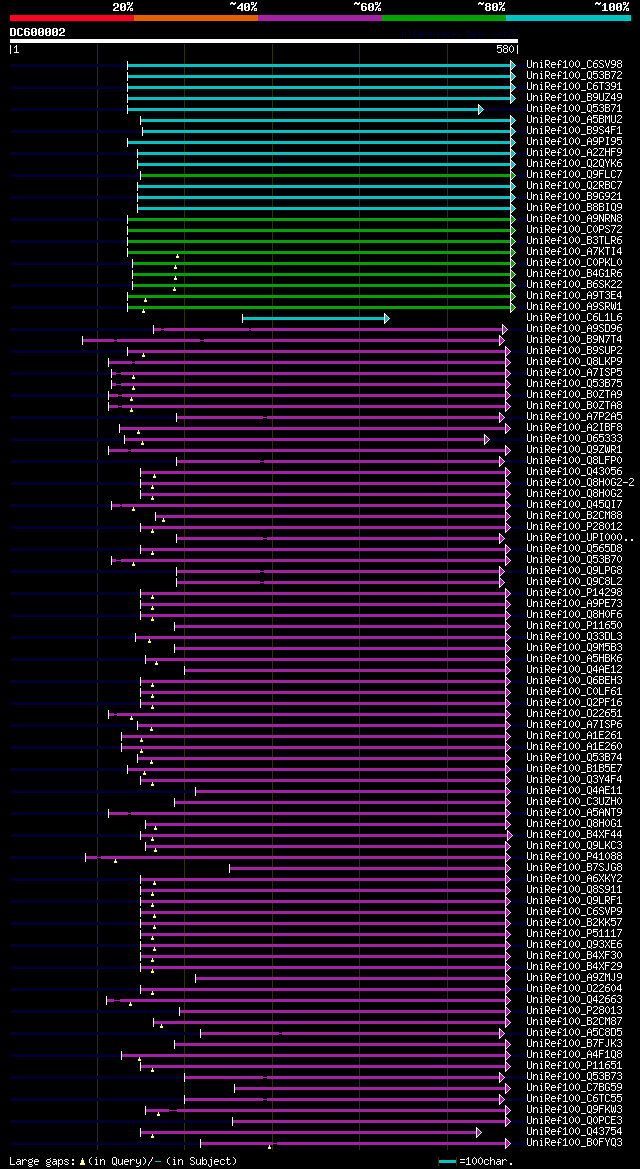Select the UniRef100_Q4AE12 label
The height and width of the screenshot is (1169, 640).
tap(574, 669)
